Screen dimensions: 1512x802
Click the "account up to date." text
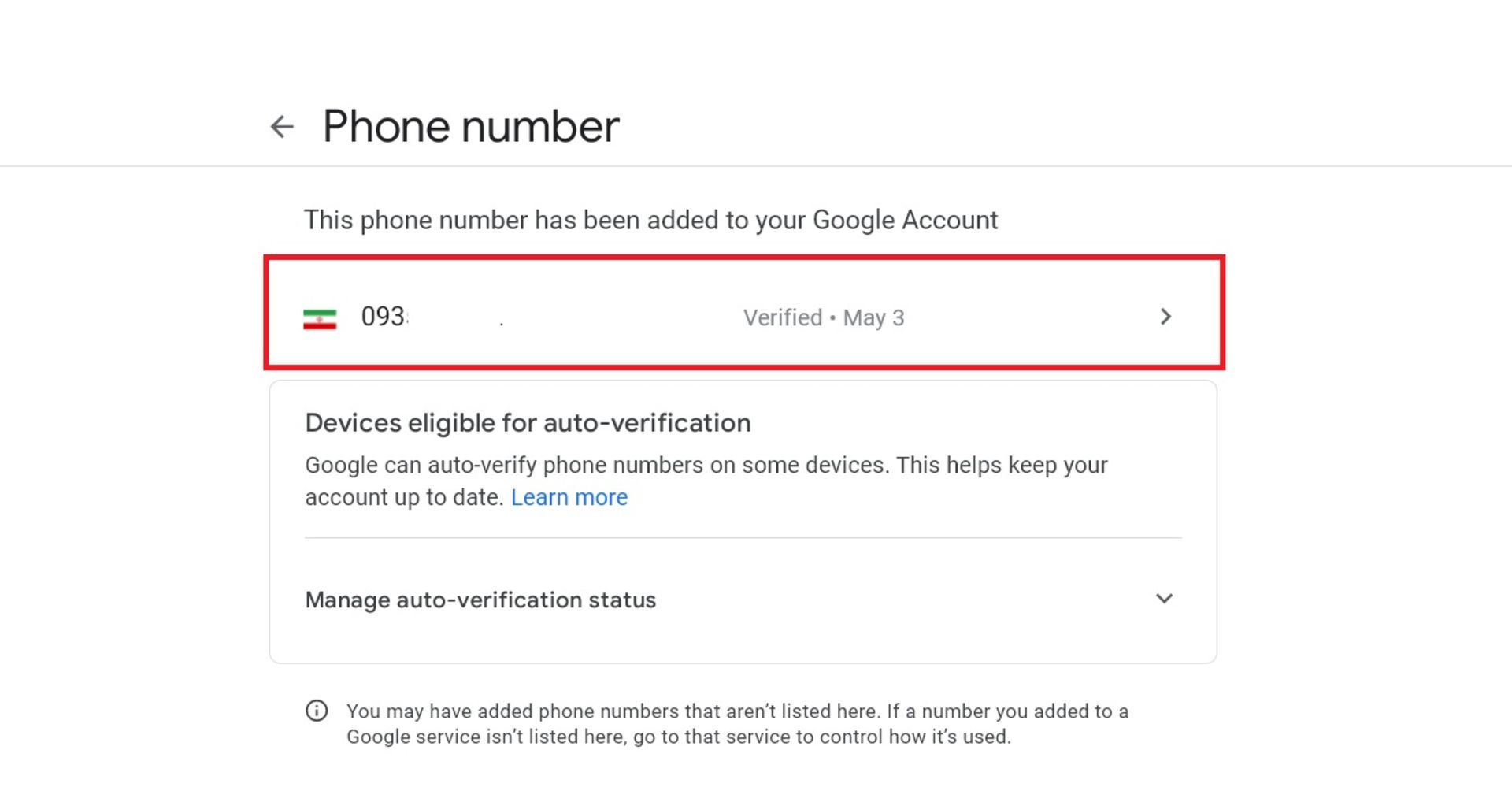[404, 498]
